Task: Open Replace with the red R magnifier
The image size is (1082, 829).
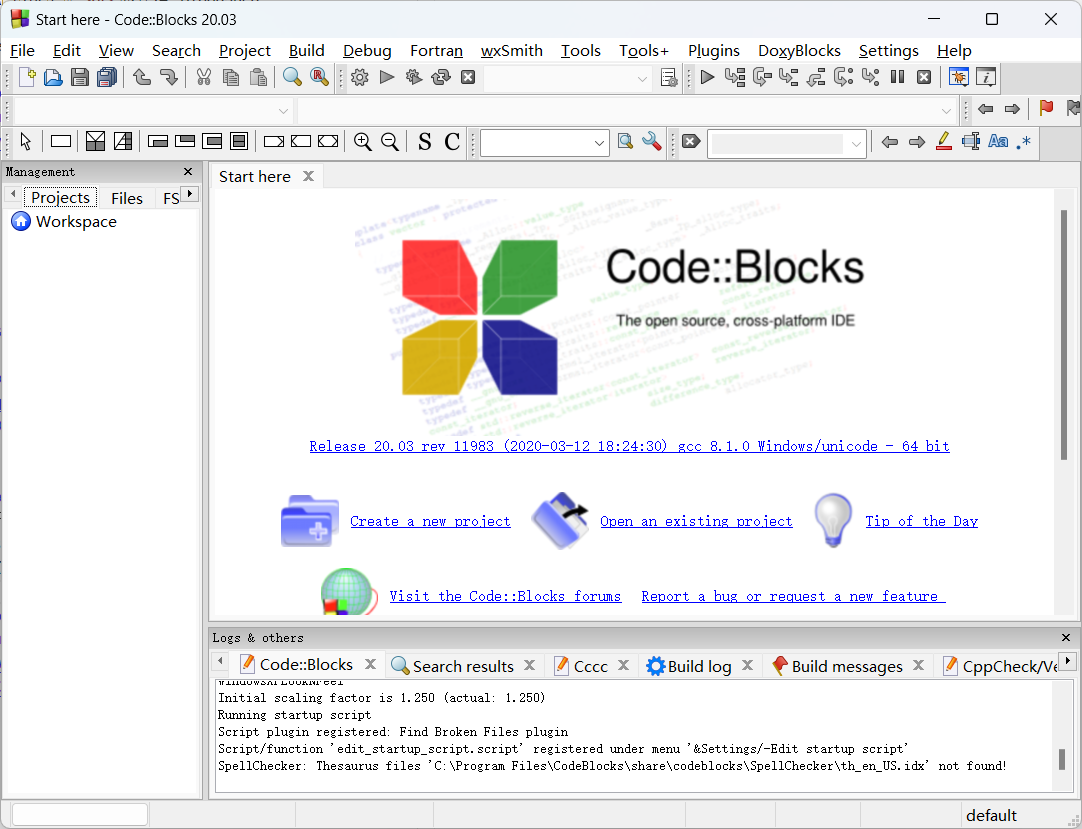Action: point(319,77)
